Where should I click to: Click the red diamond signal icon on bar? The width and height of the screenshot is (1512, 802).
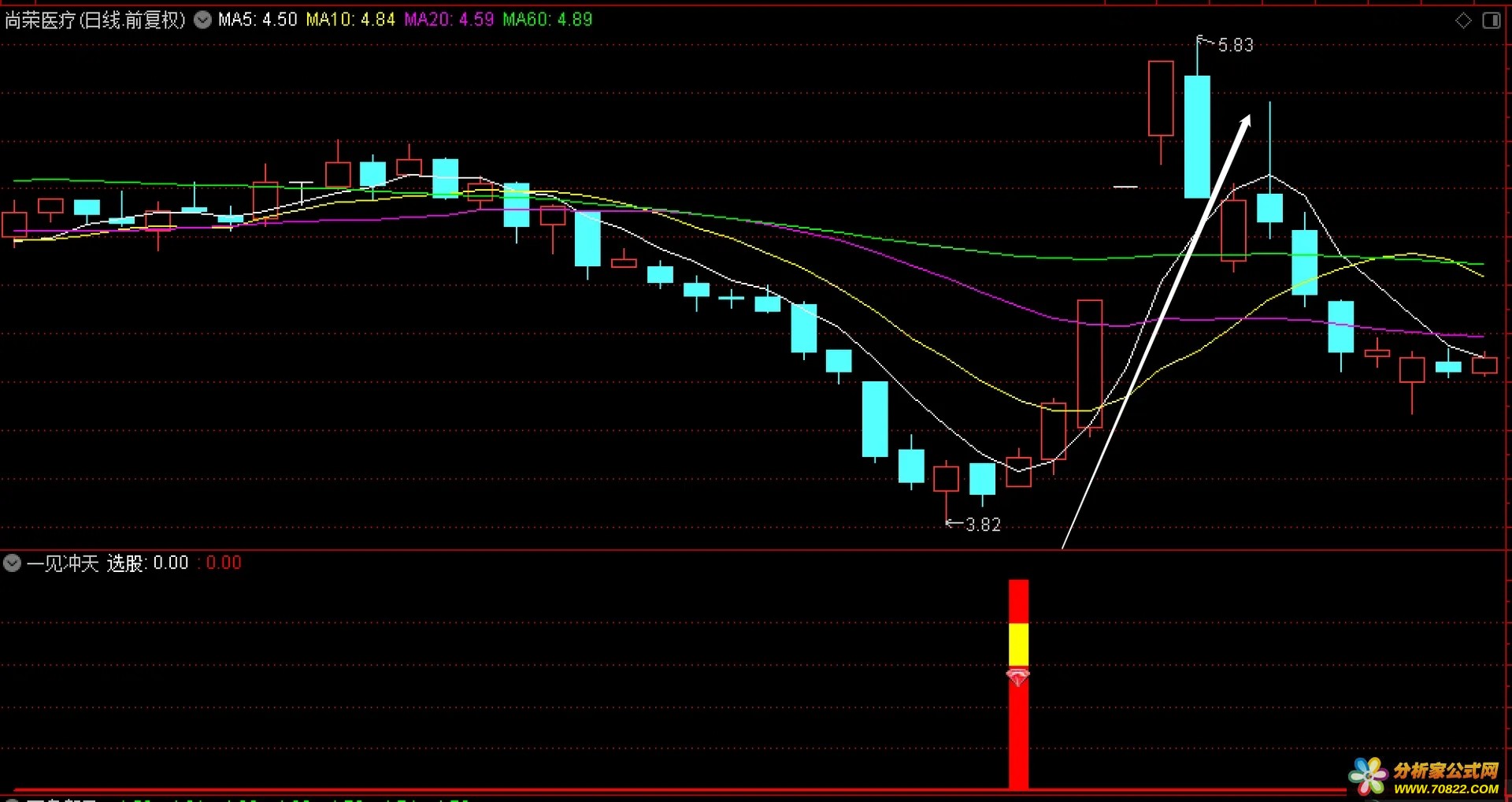click(1017, 677)
